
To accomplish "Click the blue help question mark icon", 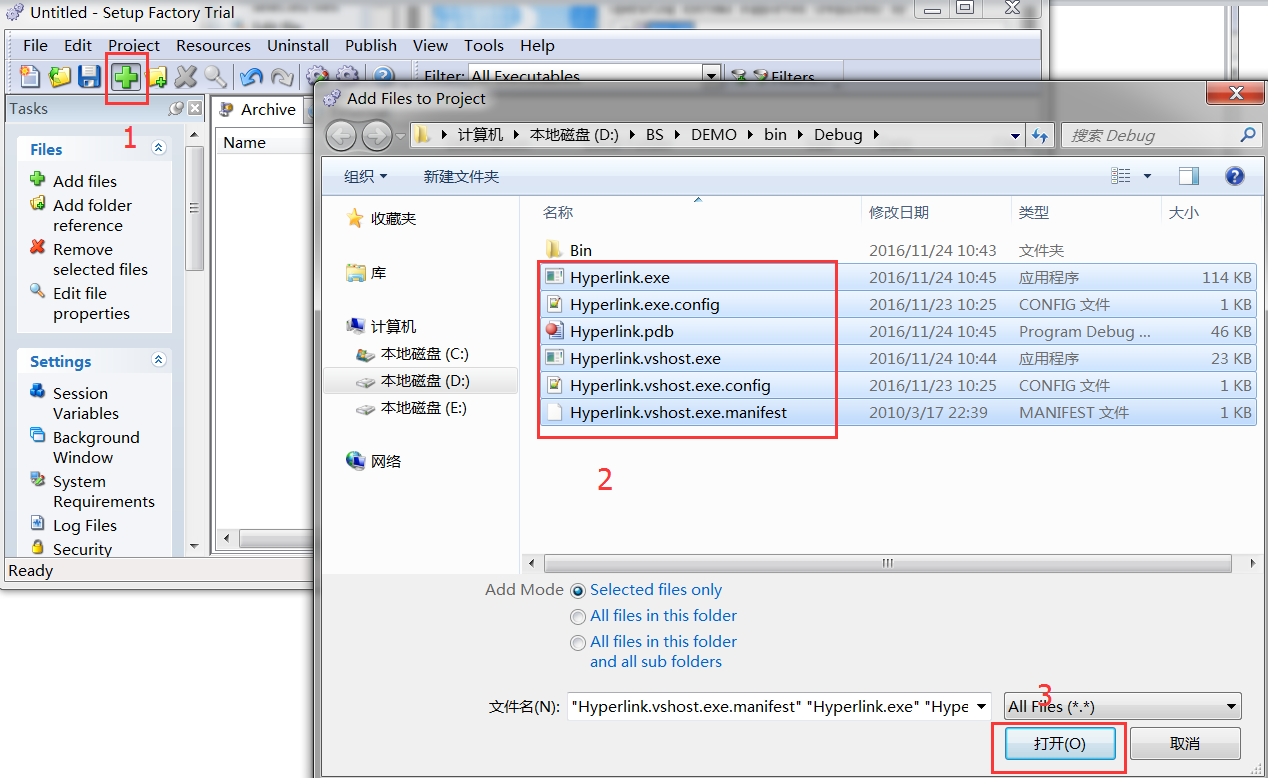I will pyautogui.click(x=1235, y=176).
